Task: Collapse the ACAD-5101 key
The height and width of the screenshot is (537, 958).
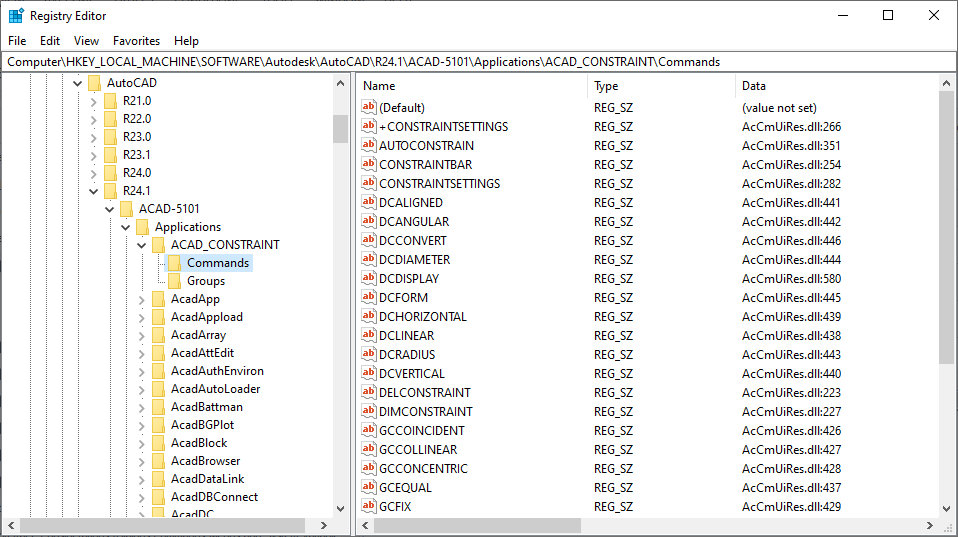Action: pyautogui.click(x=109, y=210)
